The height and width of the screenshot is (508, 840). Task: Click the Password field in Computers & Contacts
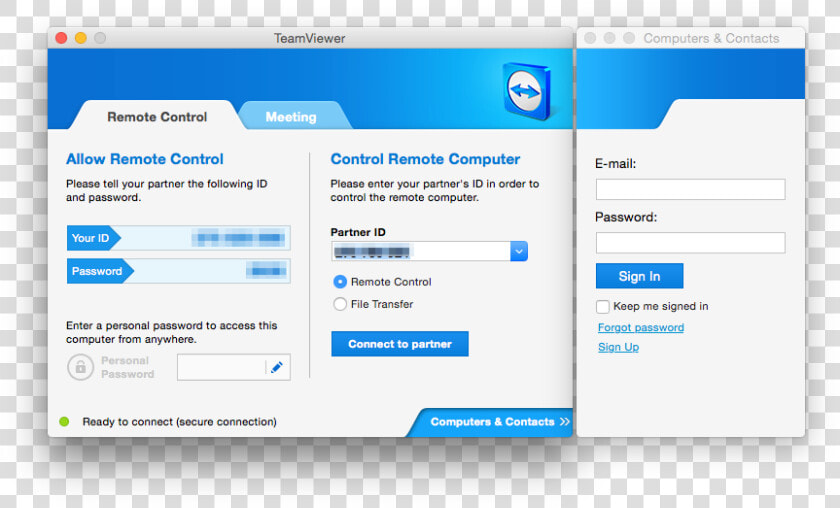coord(691,243)
